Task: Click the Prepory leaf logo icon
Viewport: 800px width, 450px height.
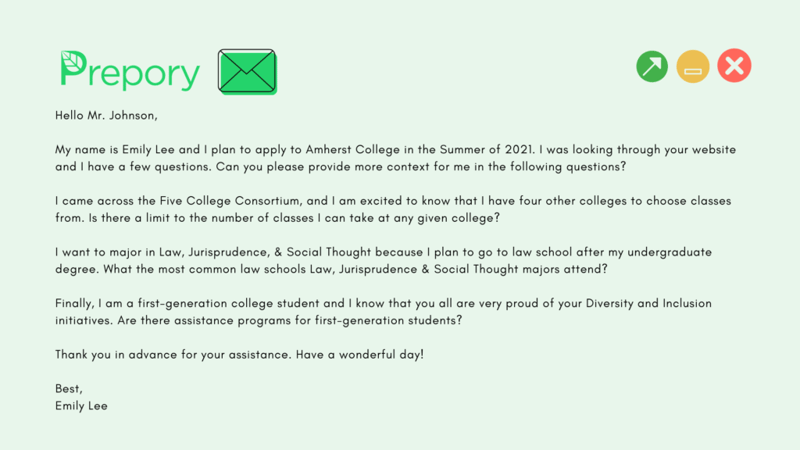Action: [72, 66]
